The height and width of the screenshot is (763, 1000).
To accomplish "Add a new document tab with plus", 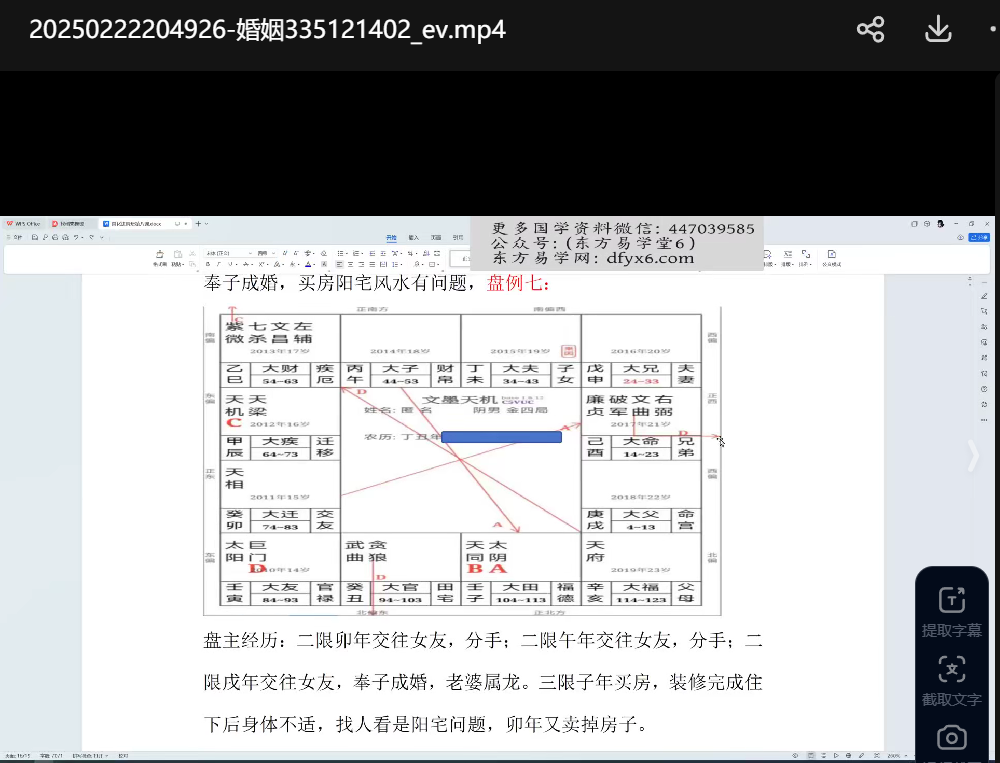I will [198, 223].
